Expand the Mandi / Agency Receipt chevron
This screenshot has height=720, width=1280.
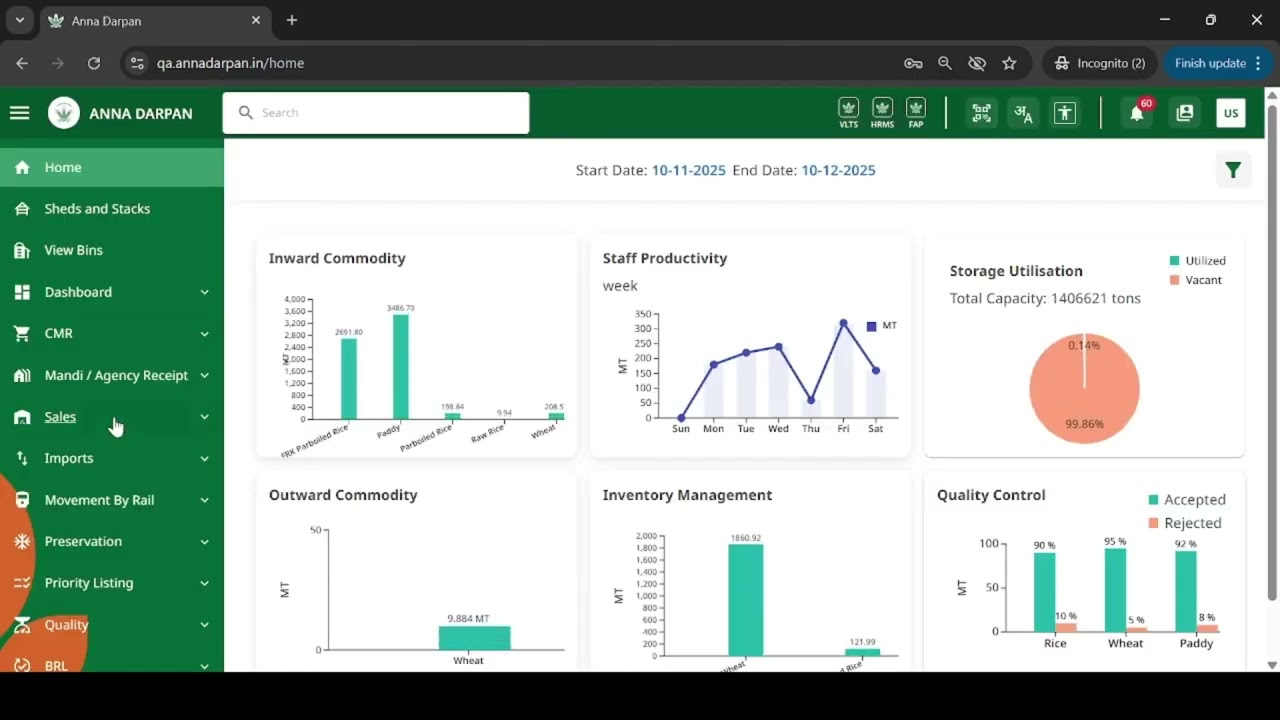tap(204, 375)
